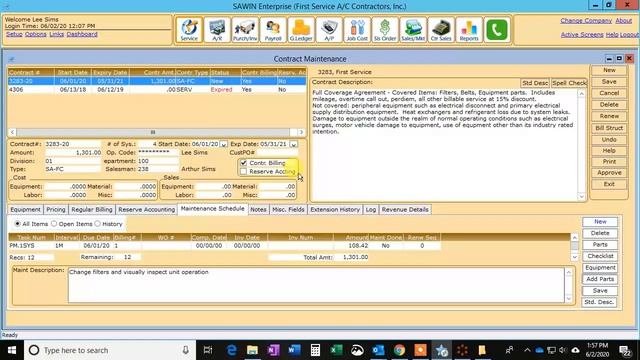Viewport: 640px width, 360px height.
Task: Click the Std. Desc. button in schedule
Action: (x=600, y=302)
